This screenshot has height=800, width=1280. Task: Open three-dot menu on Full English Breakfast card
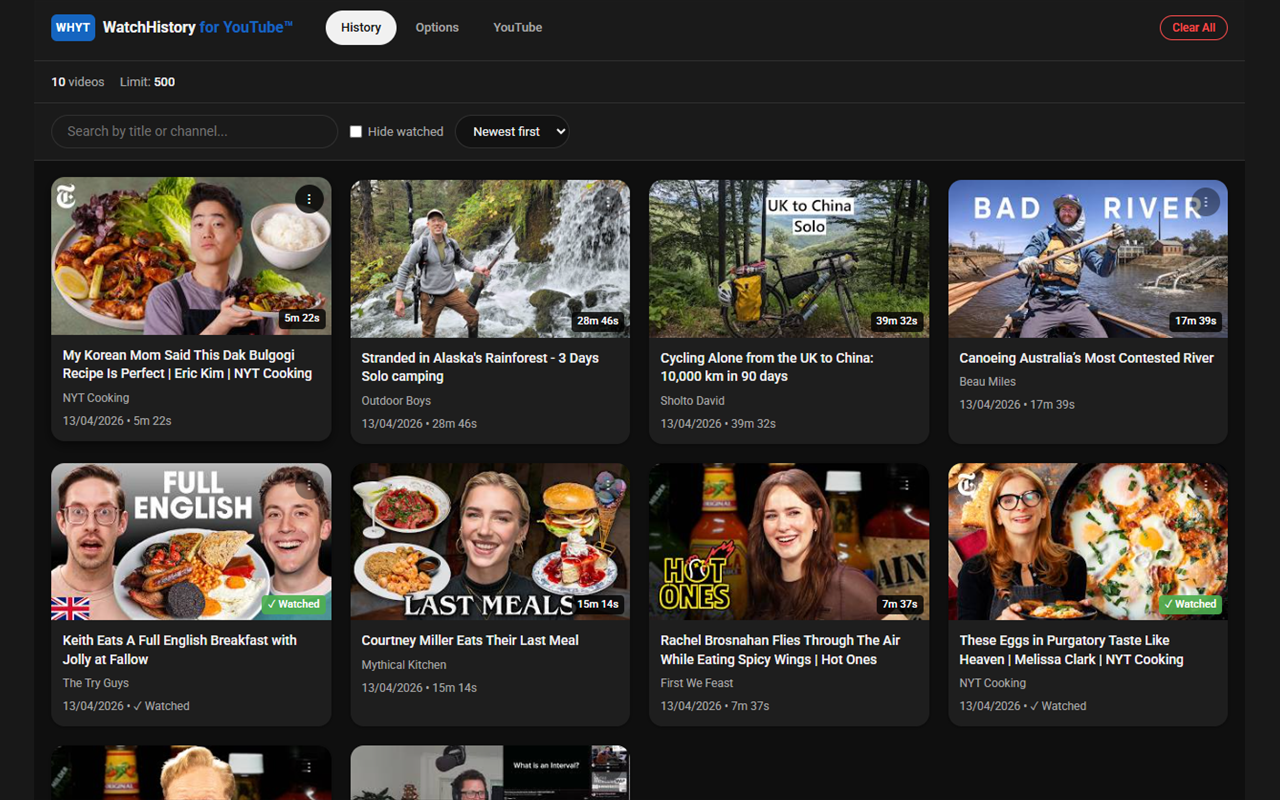click(309, 485)
